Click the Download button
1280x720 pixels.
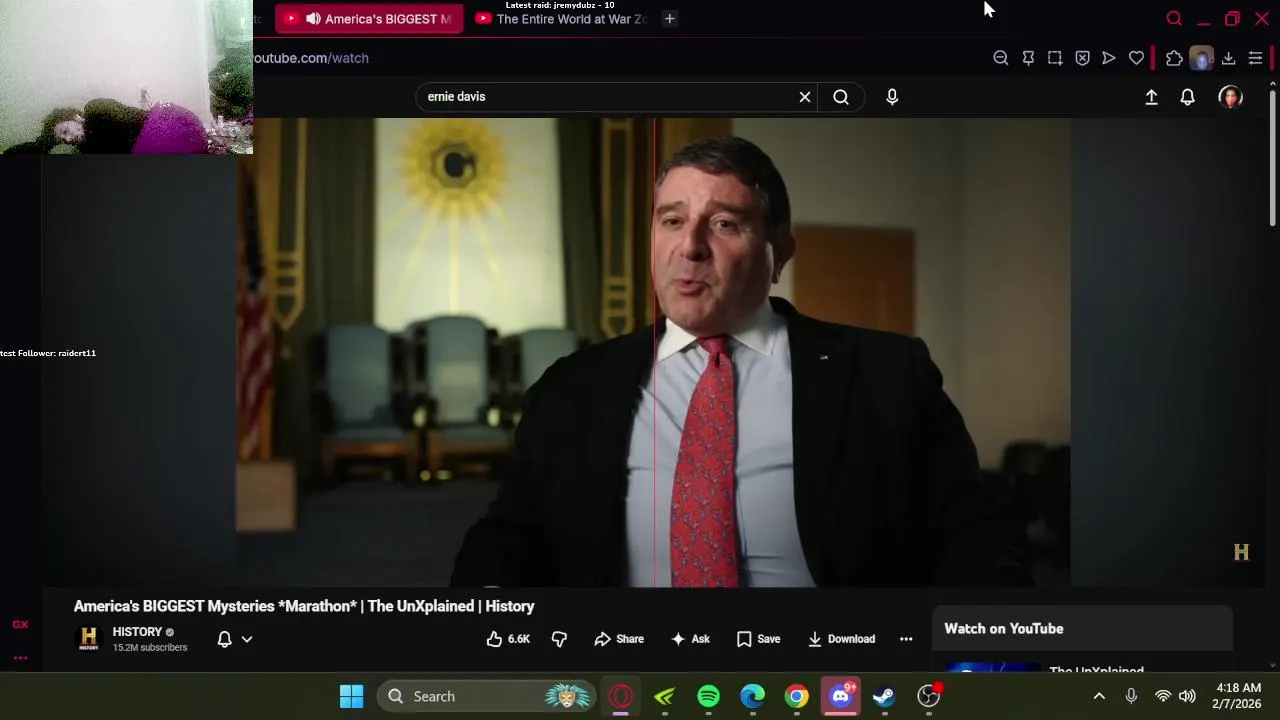pos(841,639)
